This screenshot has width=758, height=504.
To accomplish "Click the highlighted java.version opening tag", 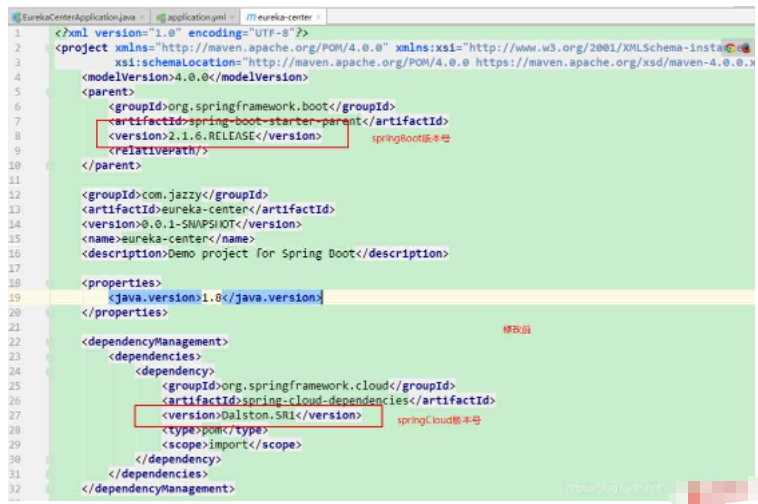I will [155, 298].
